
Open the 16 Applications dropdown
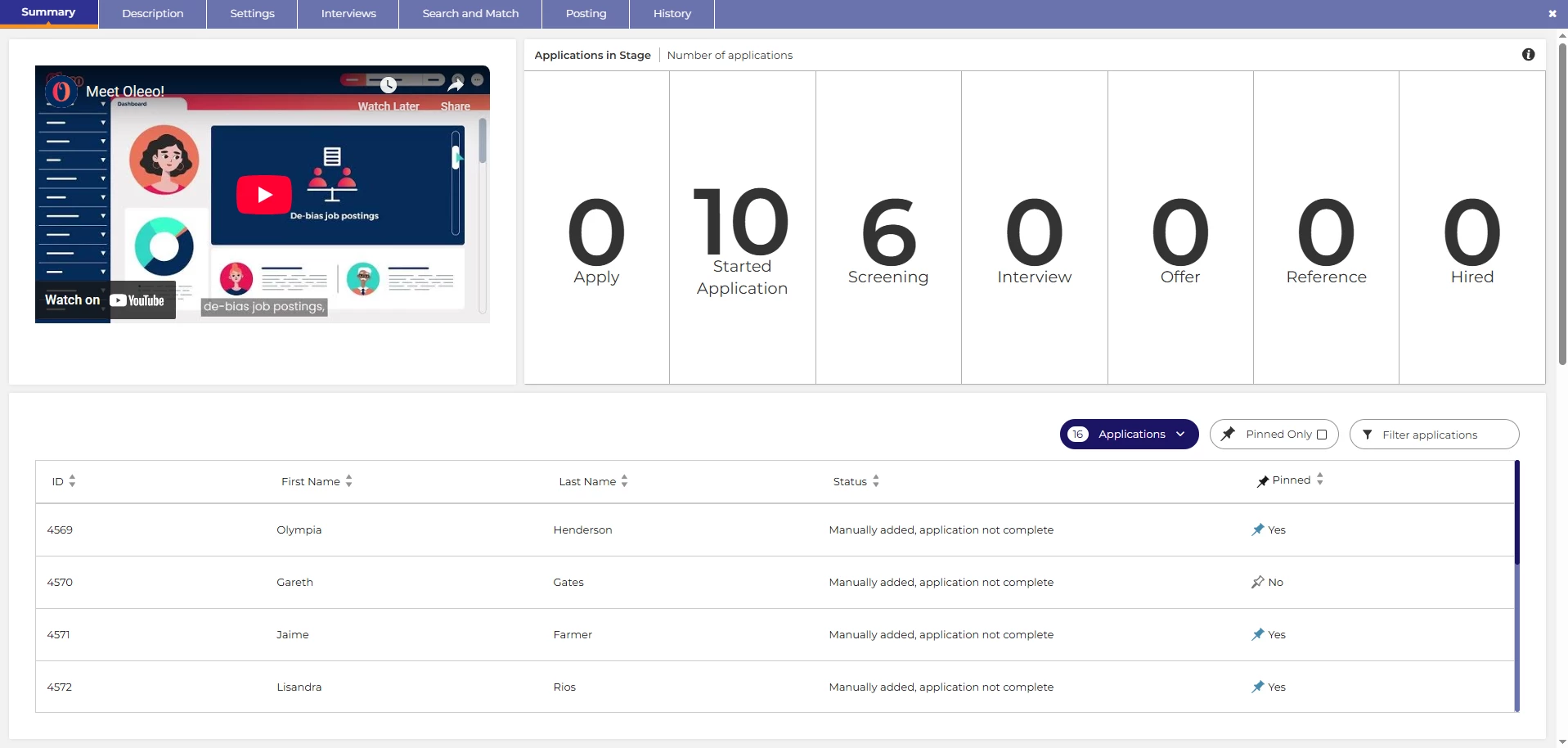1129,435
